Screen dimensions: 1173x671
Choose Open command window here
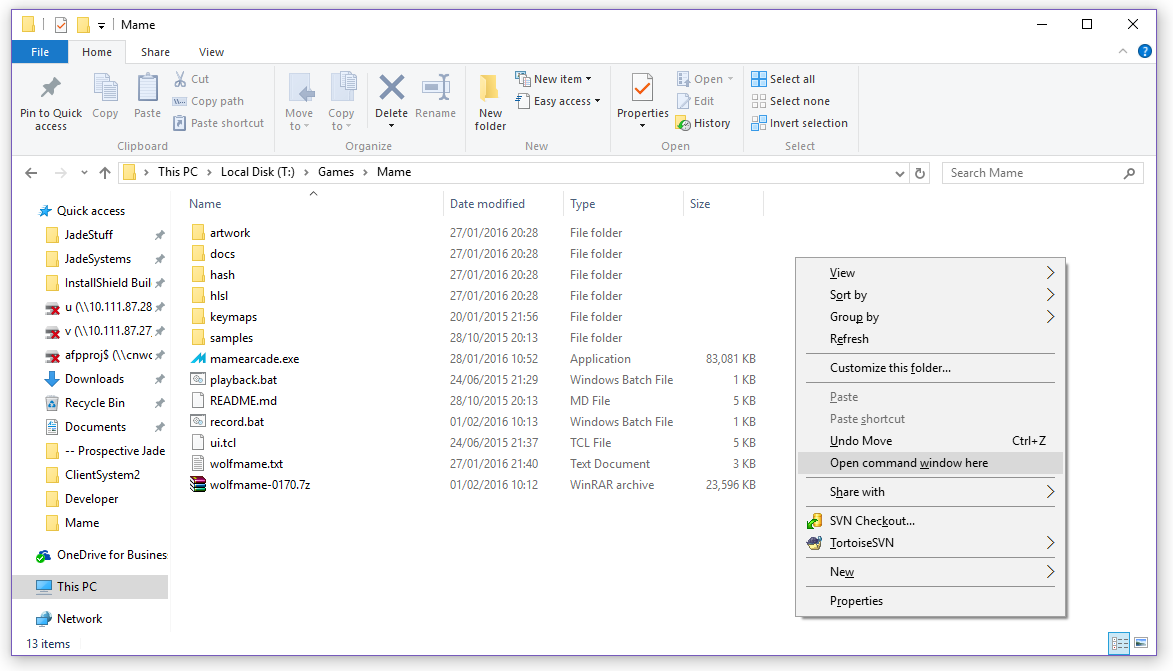[x=930, y=463]
